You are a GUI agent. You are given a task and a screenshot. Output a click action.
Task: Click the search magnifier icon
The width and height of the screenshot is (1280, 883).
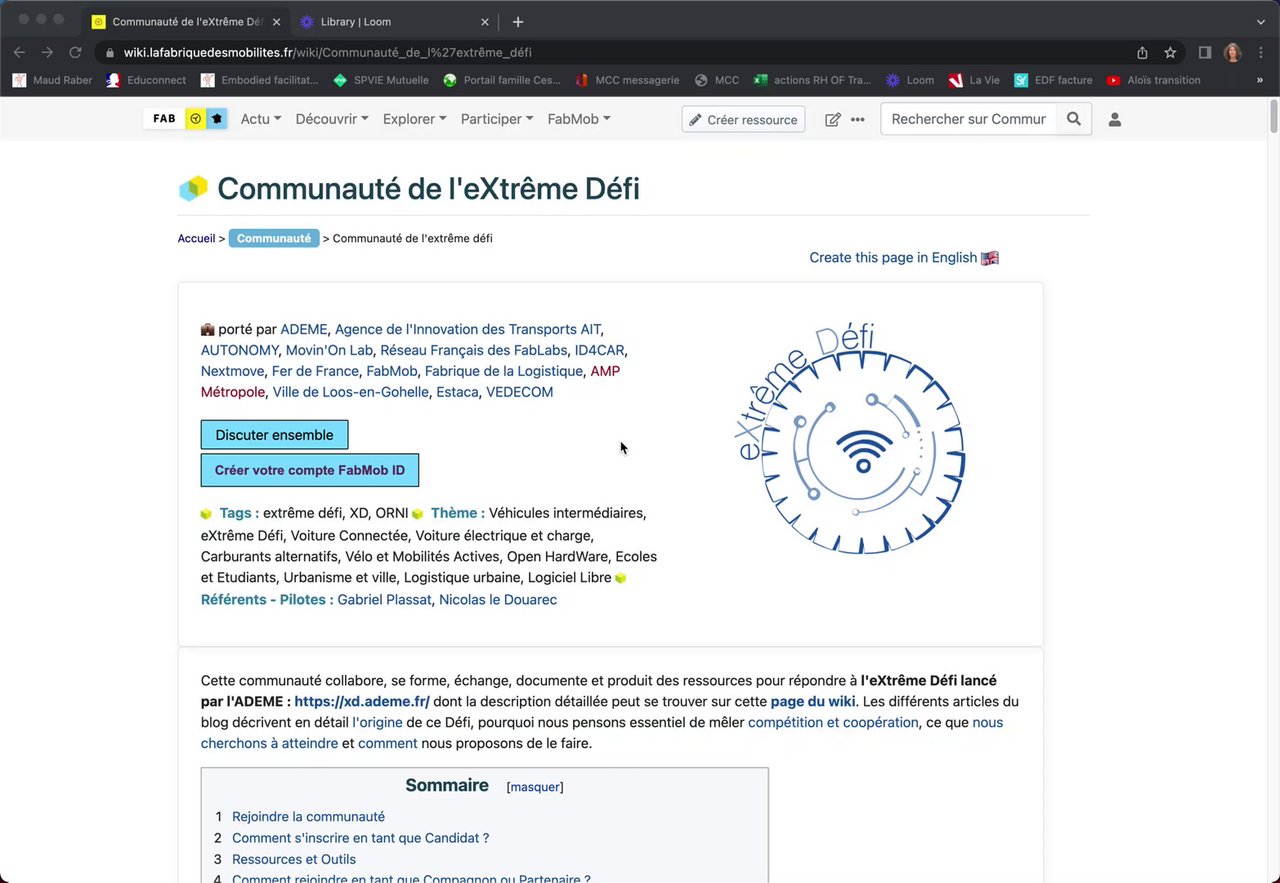(1073, 119)
